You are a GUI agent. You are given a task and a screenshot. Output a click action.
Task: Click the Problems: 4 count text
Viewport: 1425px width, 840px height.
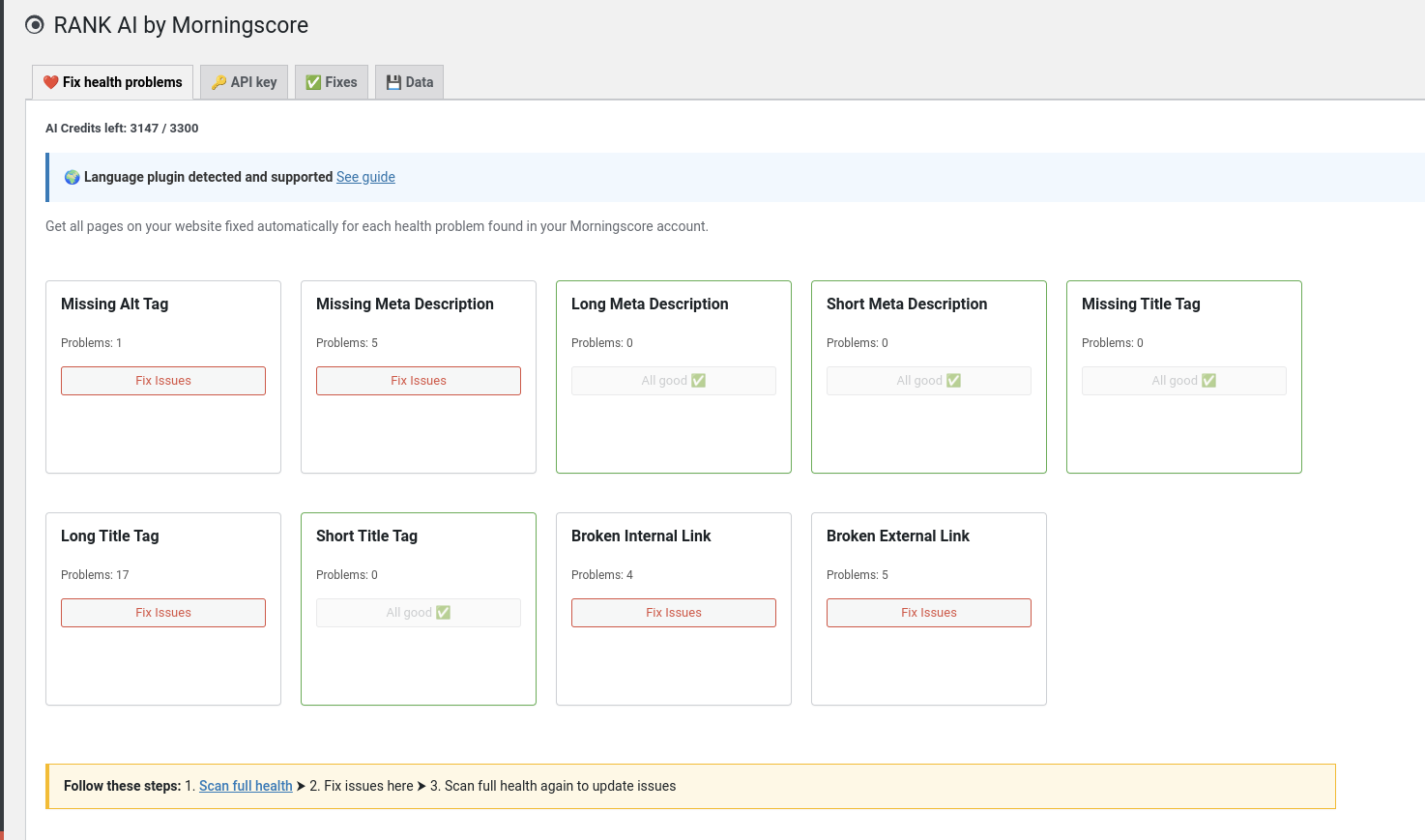(x=602, y=575)
